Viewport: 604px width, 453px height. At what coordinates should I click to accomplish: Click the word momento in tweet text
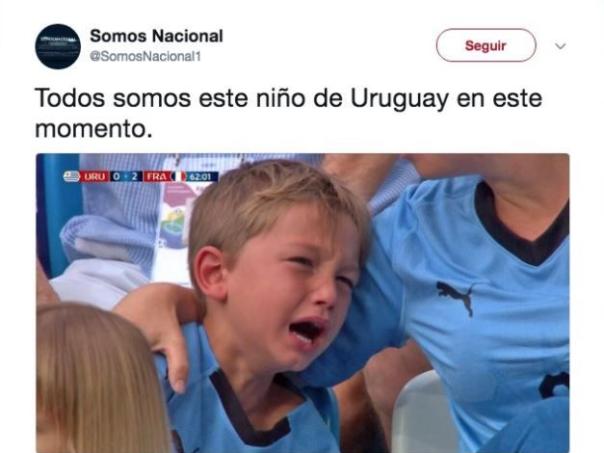tap(92, 129)
